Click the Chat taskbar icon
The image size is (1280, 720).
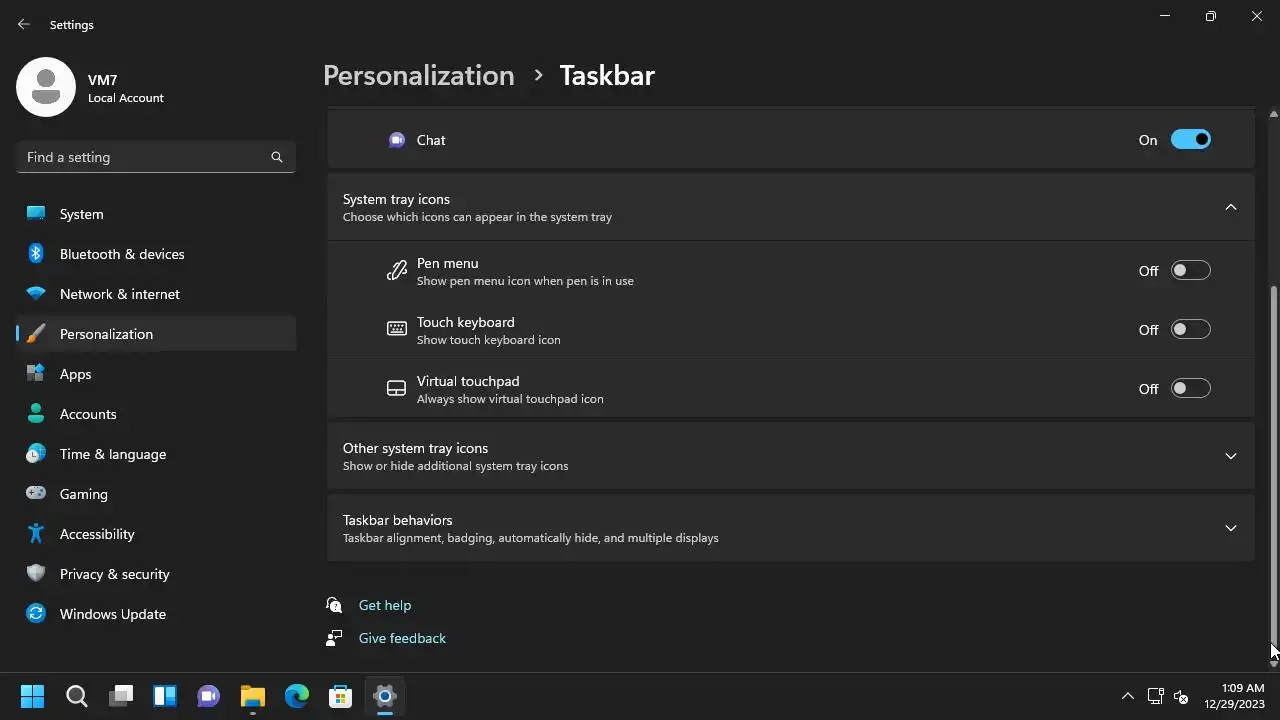[x=209, y=696]
